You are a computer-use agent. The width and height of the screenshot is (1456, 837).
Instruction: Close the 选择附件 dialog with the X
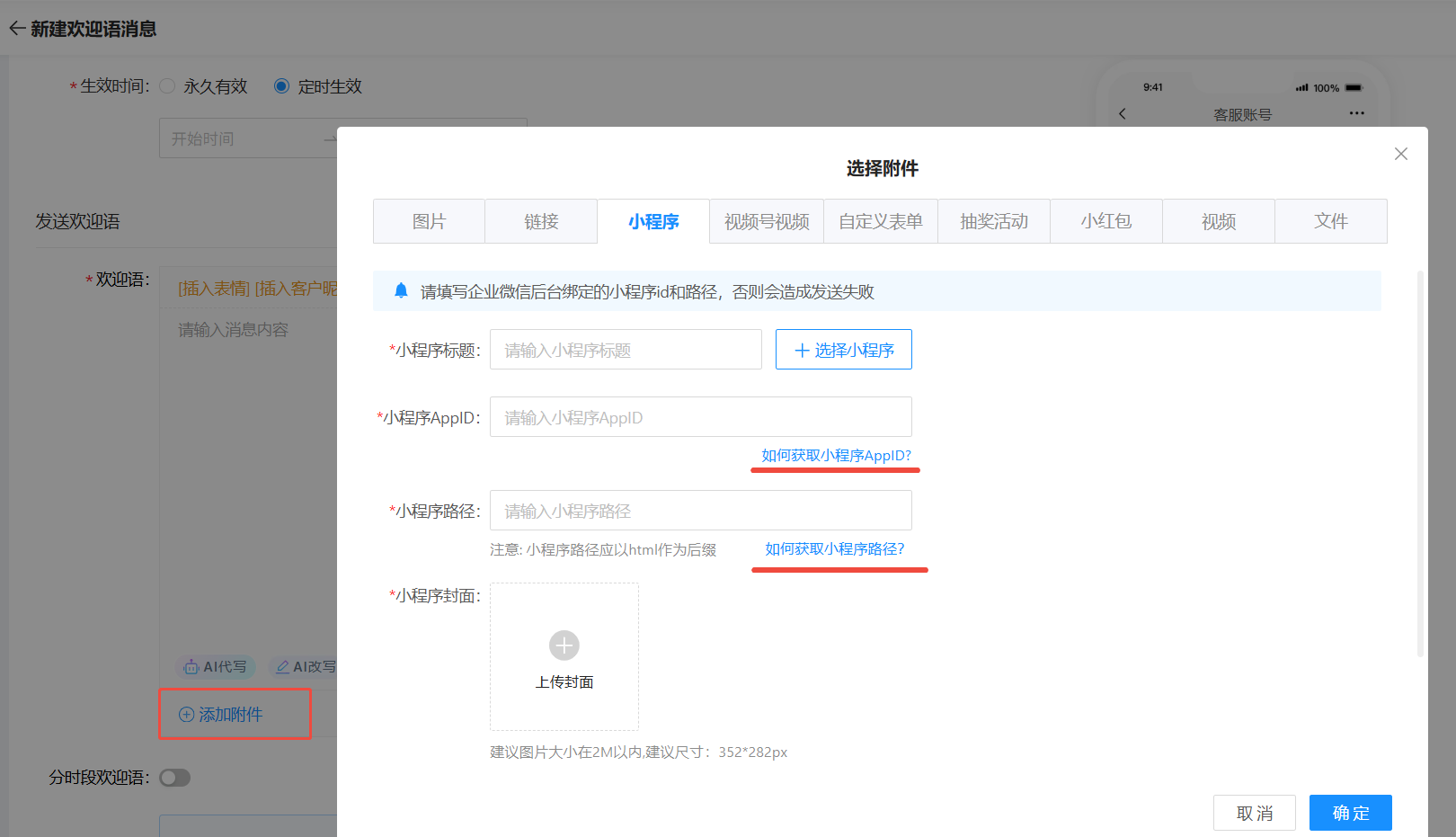(x=1400, y=154)
